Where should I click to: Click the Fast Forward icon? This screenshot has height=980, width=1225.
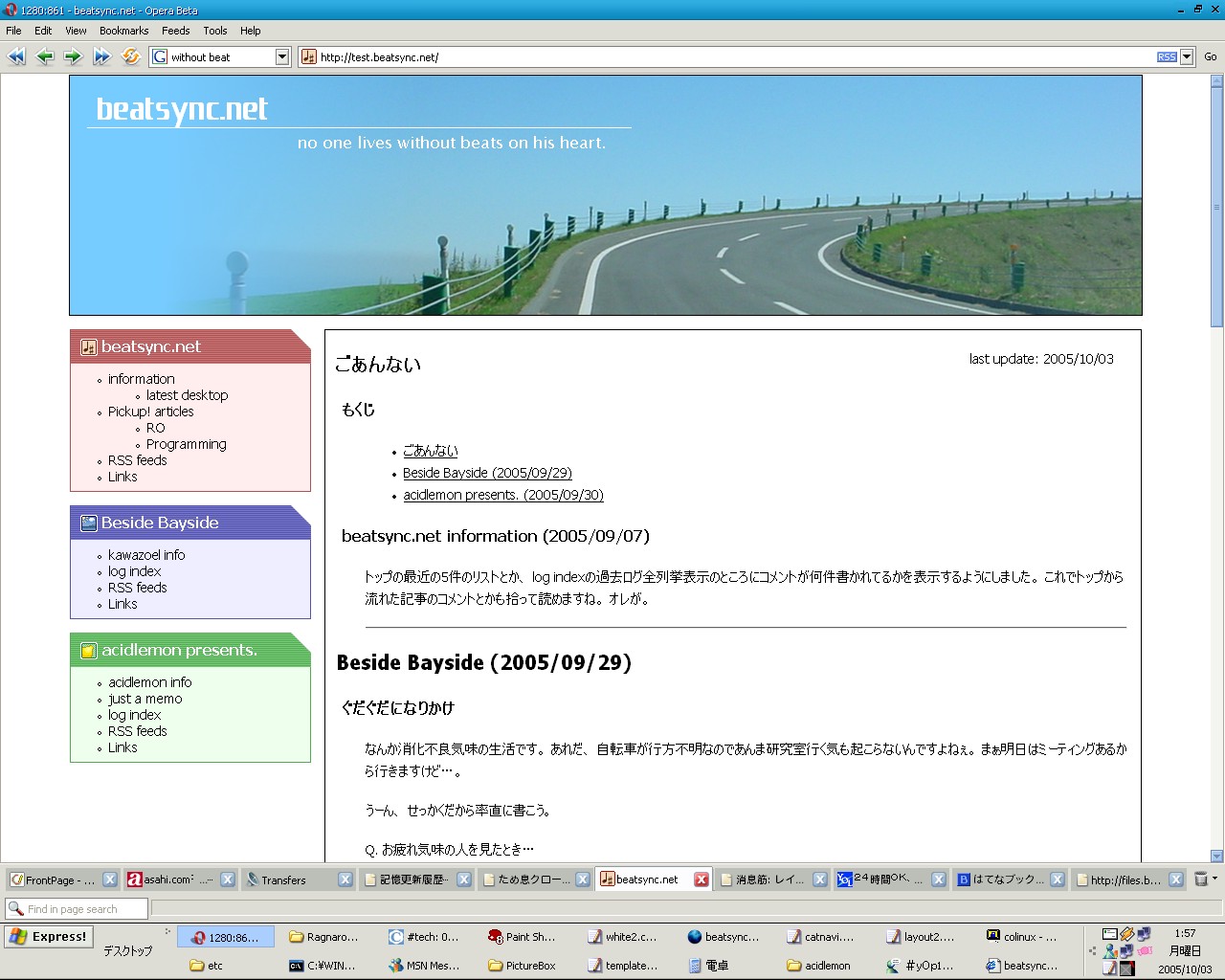(101, 56)
